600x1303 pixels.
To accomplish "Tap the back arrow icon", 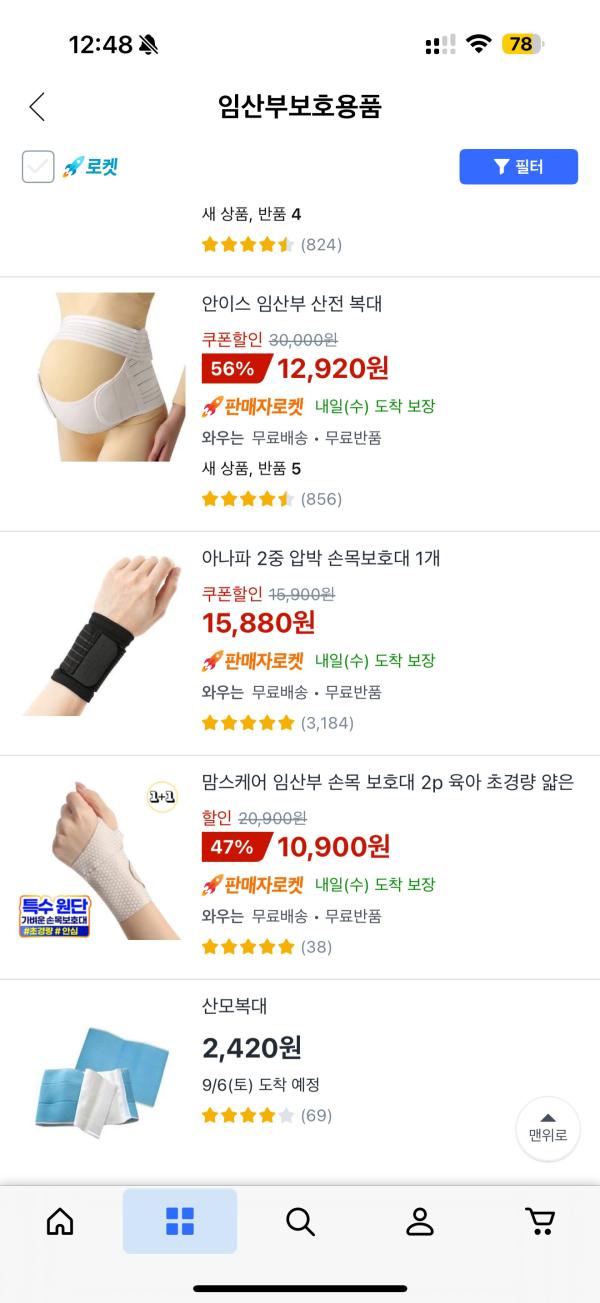I will click(37, 106).
